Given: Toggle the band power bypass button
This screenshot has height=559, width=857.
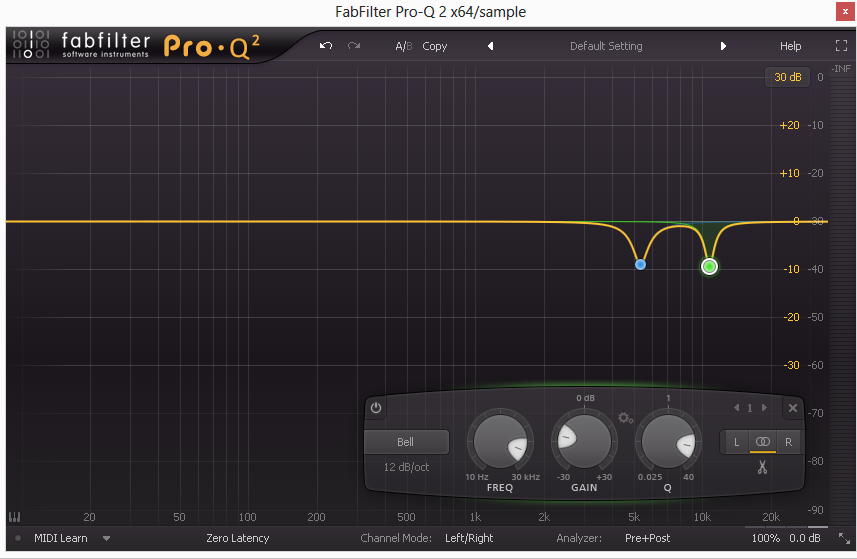Looking at the screenshot, I should (x=376, y=408).
